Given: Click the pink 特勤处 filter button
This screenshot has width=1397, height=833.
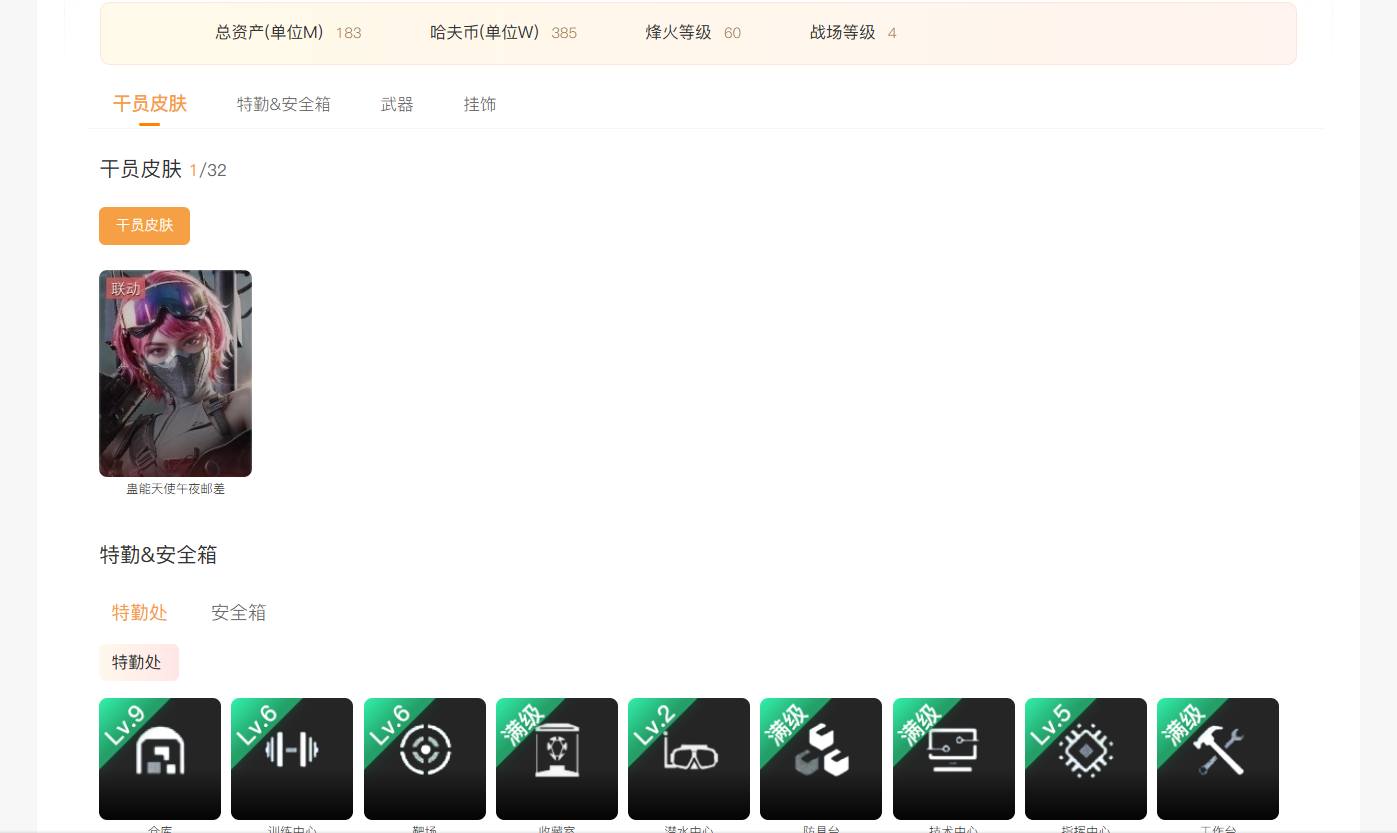Looking at the screenshot, I should click(139, 662).
